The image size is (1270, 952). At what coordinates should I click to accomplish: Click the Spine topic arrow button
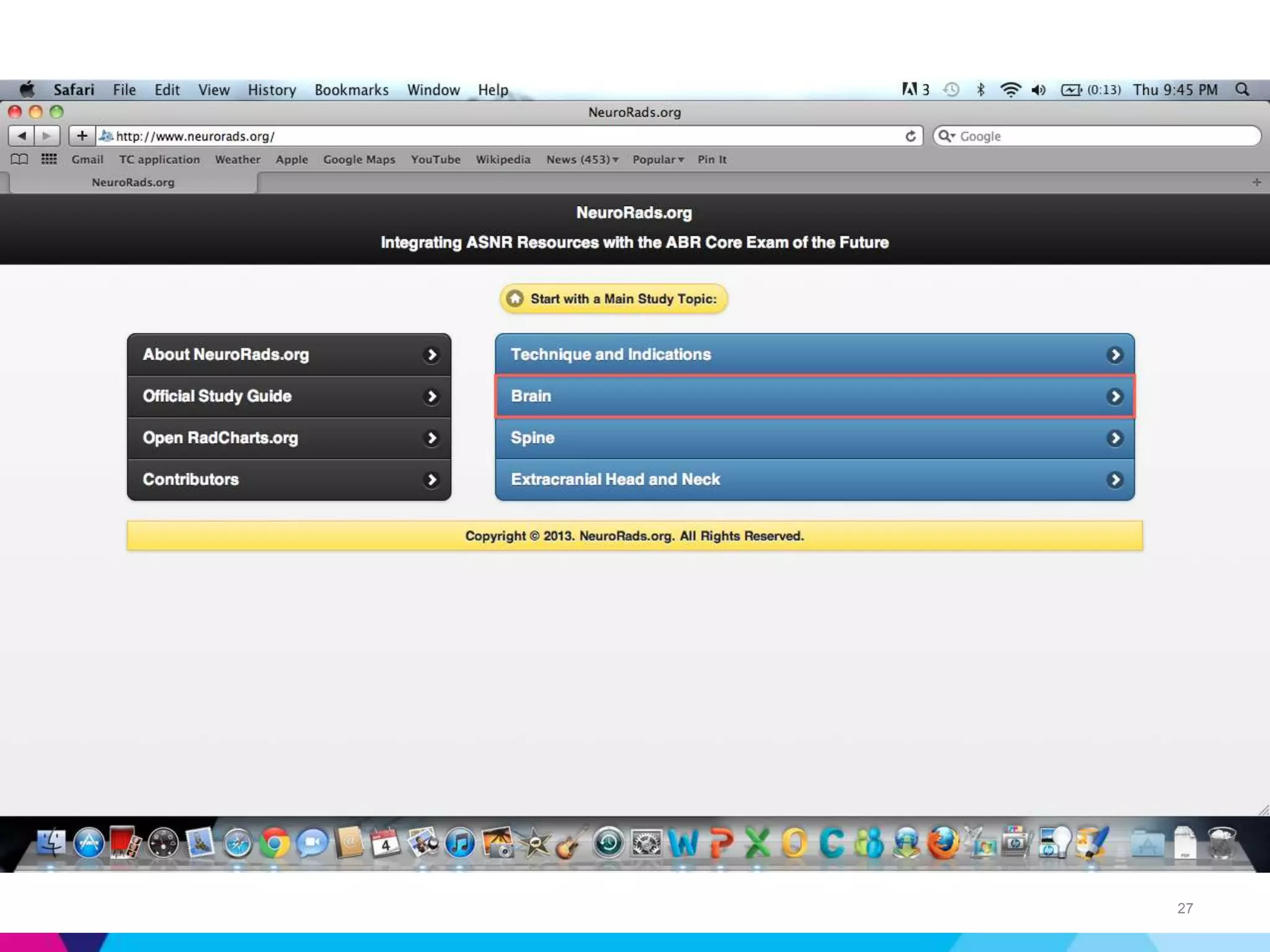click(x=1114, y=438)
